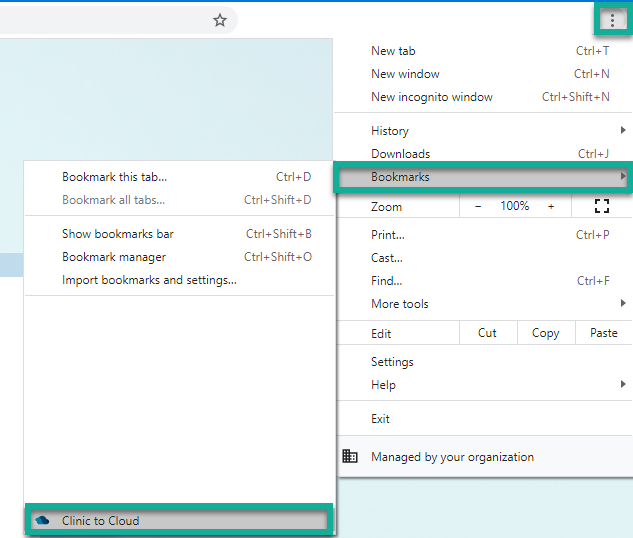Screen dimensions: 633x538
Task: Click the organization building icon
Action: pos(350,457)
